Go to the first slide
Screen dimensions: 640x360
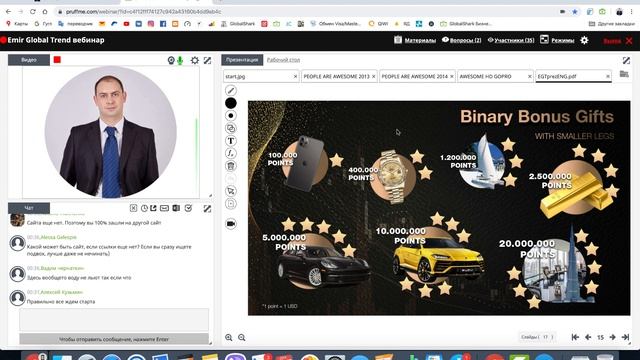575,337
